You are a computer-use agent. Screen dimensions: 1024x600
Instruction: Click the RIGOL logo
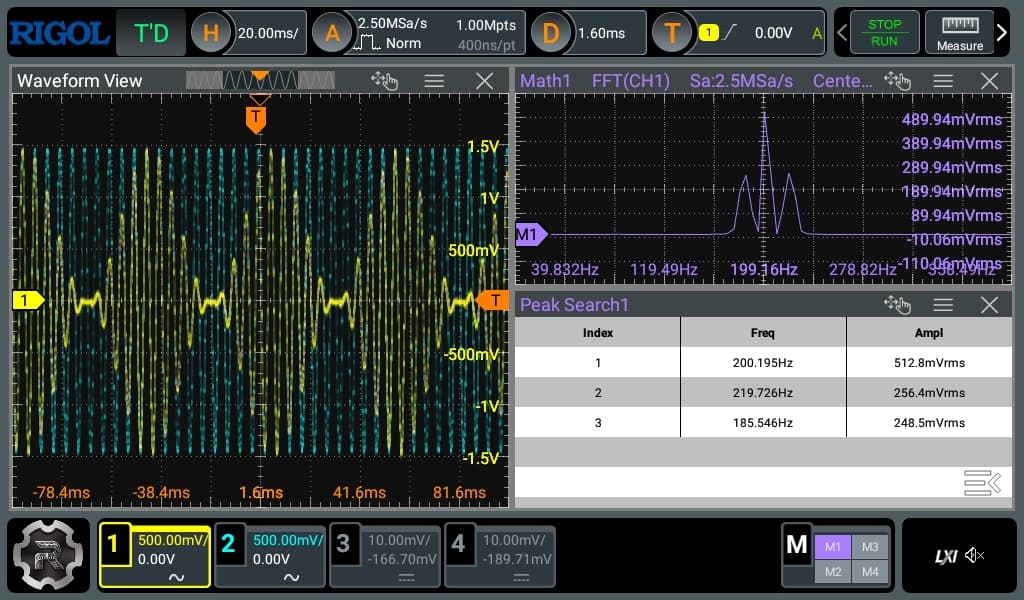[59, 33]
